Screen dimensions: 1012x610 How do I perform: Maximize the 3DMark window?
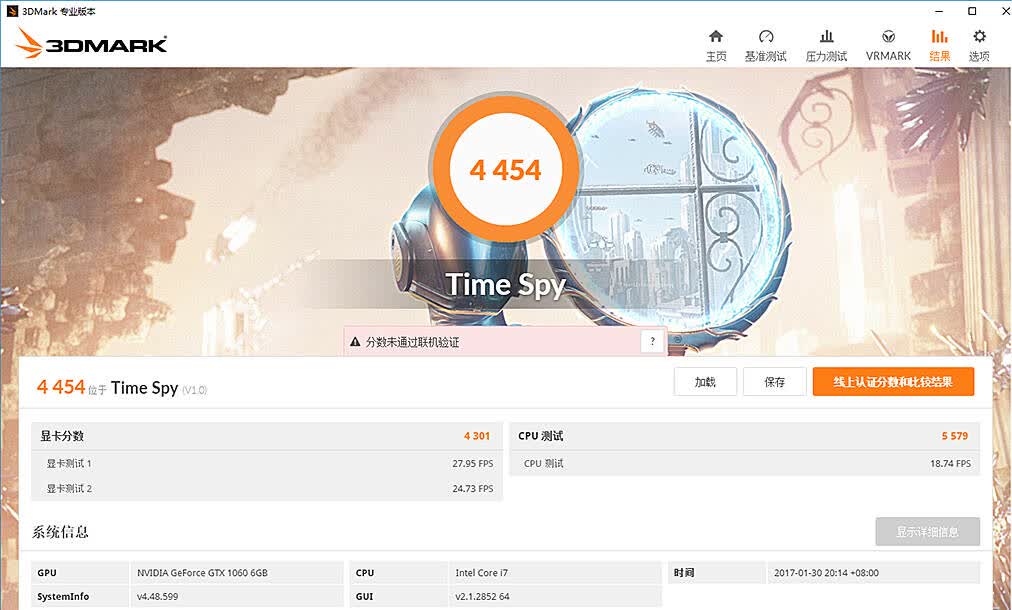pyautogui.click(x=972, y=11)
